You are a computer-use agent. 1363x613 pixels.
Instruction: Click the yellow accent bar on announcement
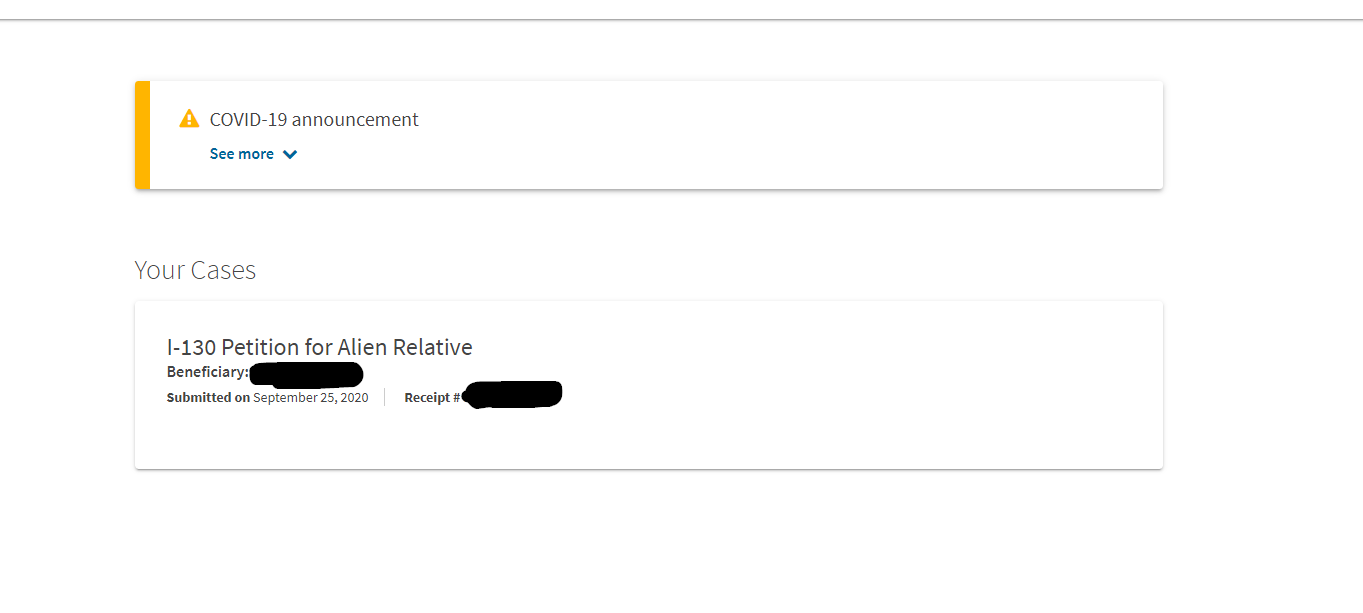(x=143, y=135)
